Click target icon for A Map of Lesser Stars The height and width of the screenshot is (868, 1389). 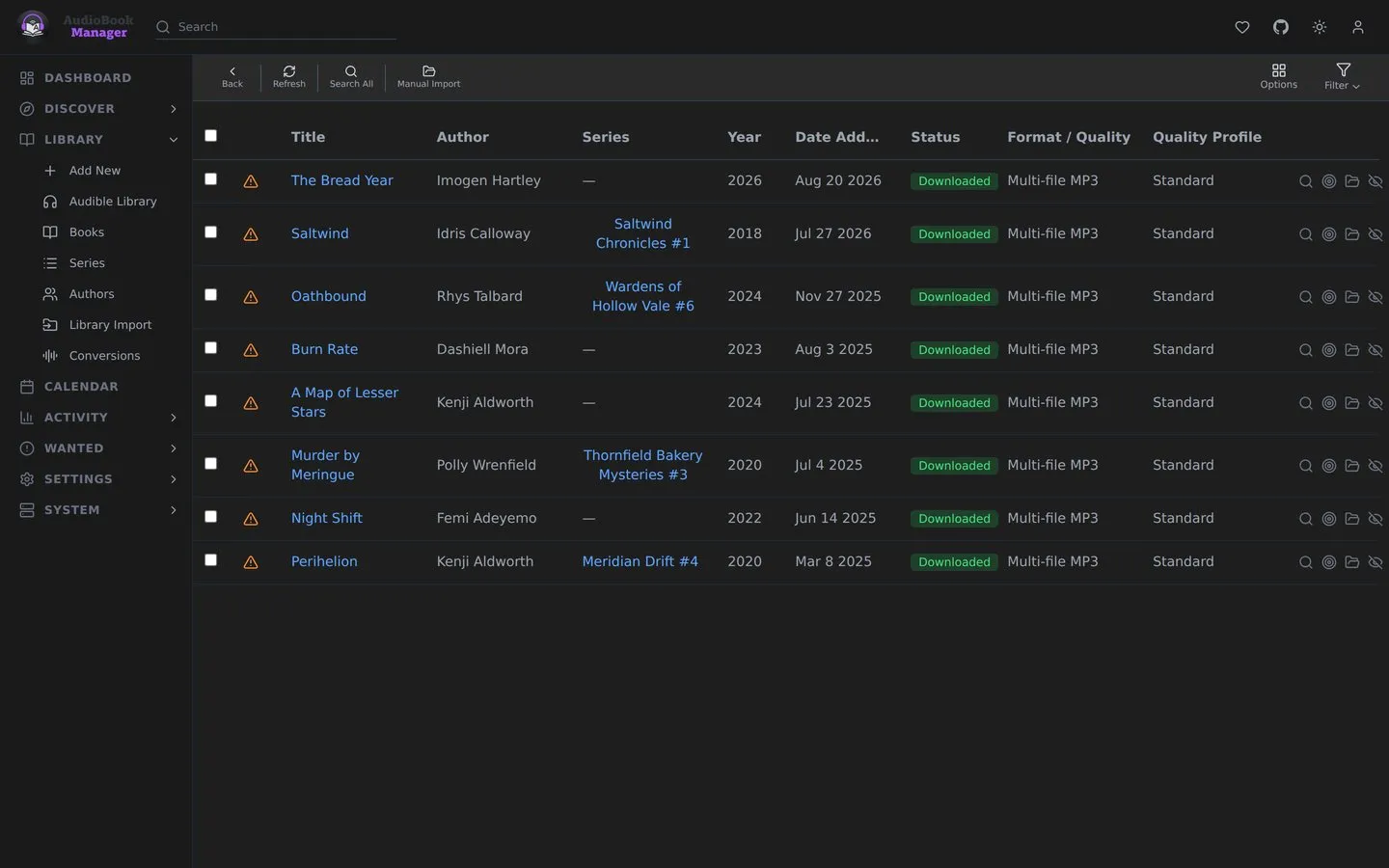[1328, 403]
